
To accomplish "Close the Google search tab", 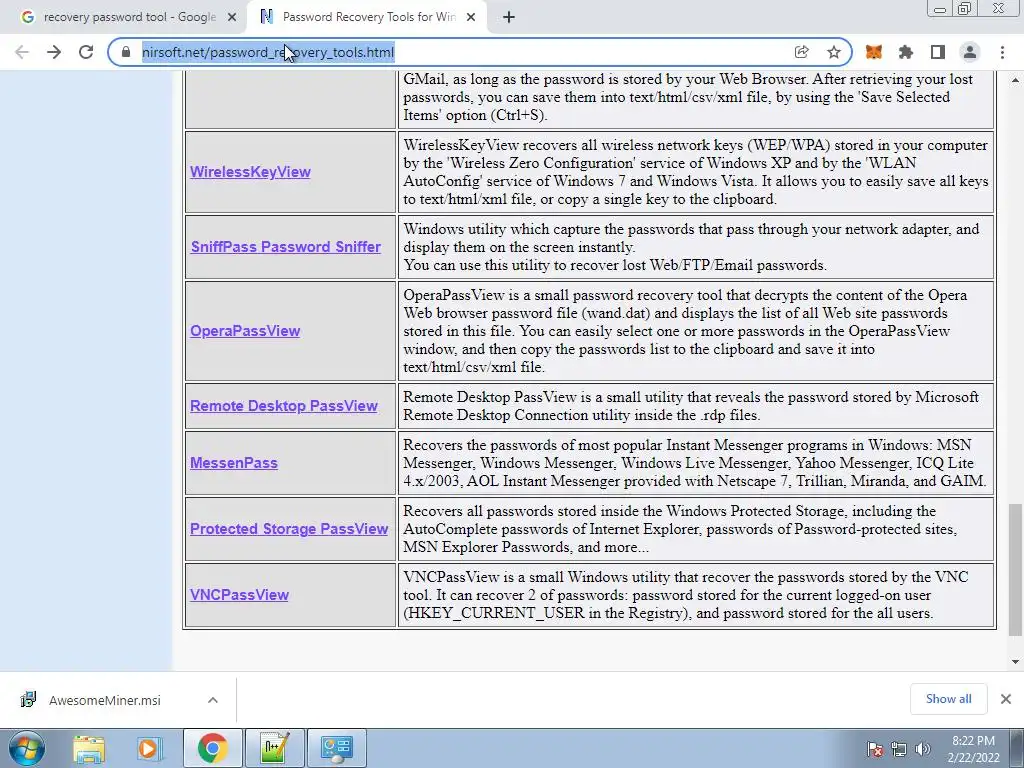I will [232, 18].
